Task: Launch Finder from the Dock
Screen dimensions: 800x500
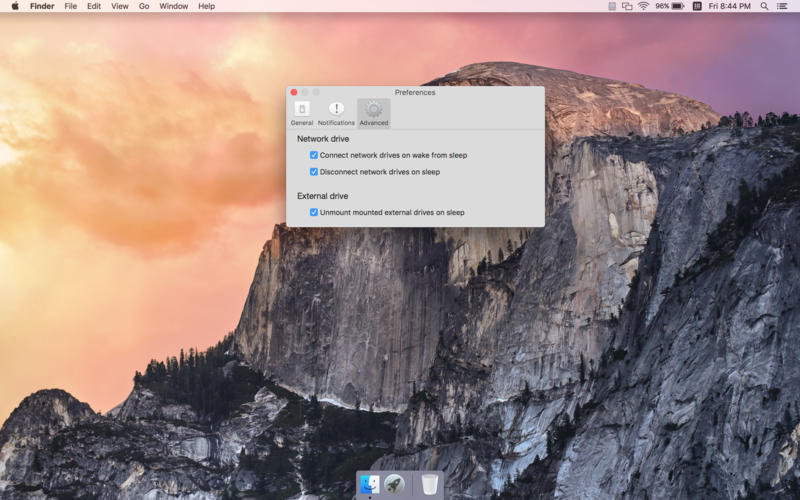Action: point(369,484)
